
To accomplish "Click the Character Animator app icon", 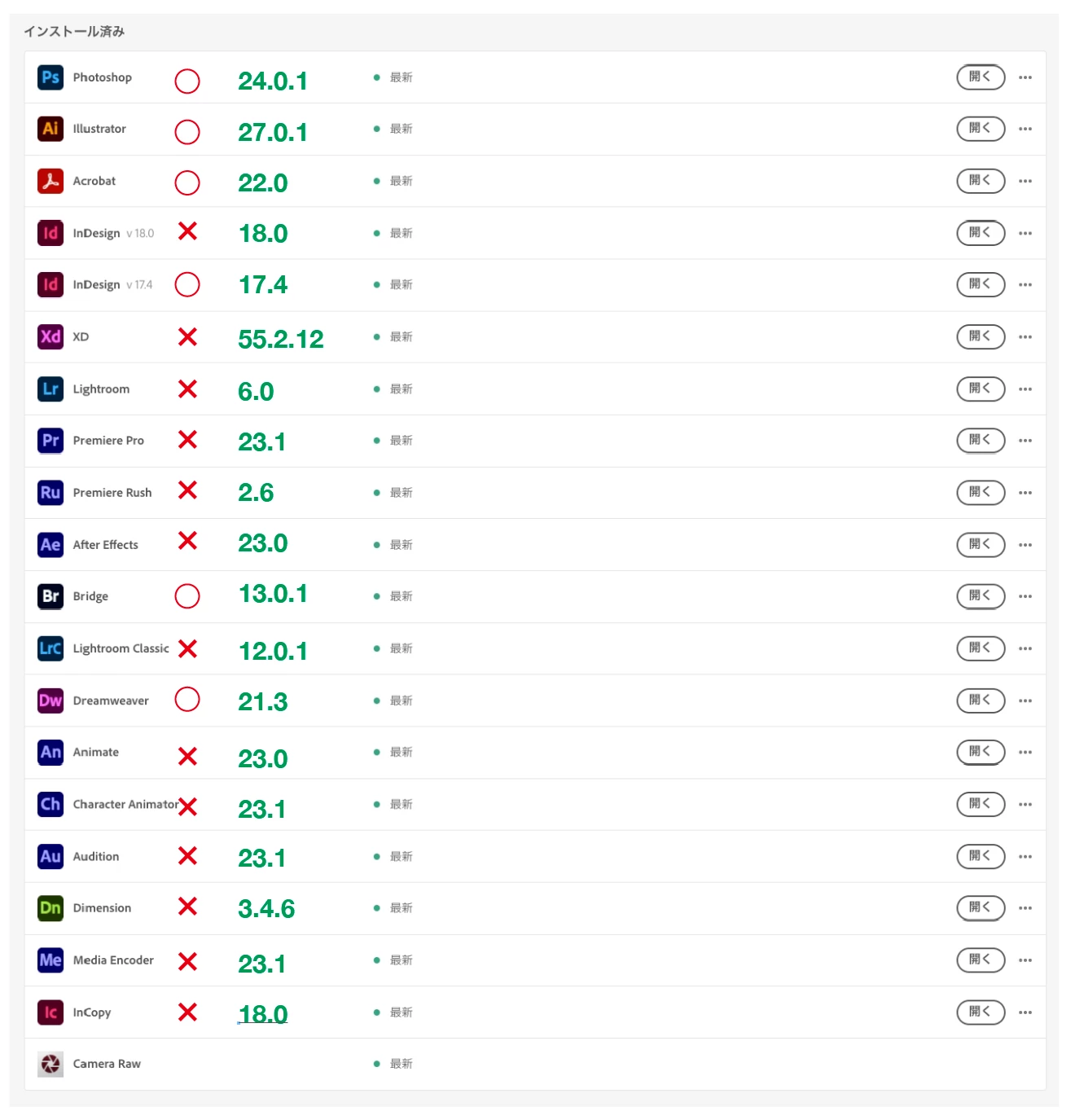I will [50, 804].
